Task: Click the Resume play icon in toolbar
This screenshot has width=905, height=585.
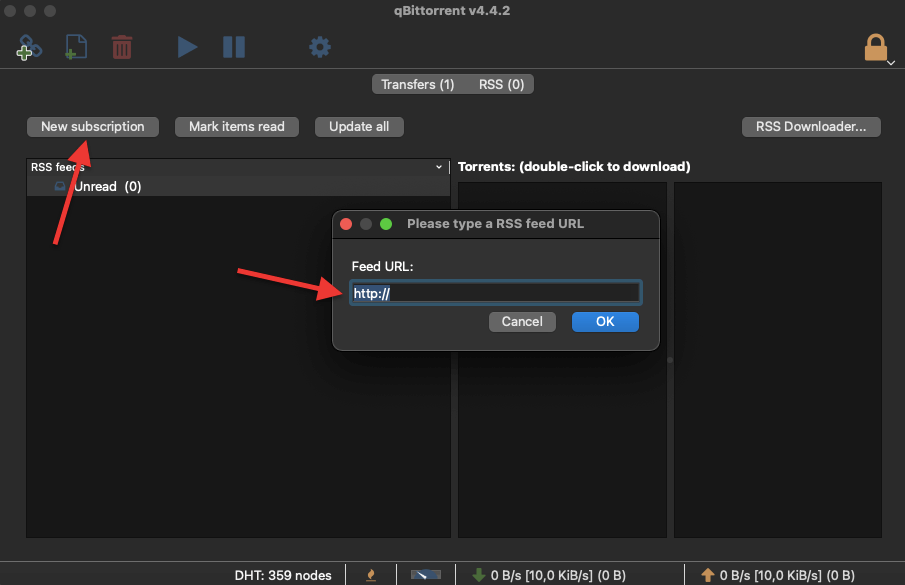Action: (x=188, y=47)
